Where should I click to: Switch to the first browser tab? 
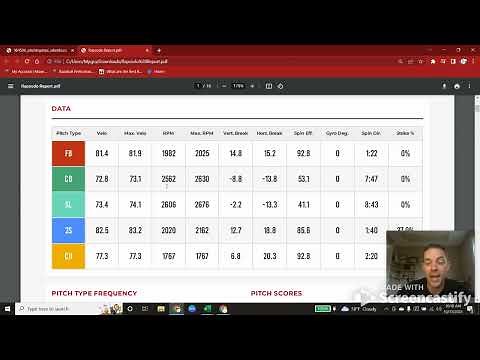40,50
